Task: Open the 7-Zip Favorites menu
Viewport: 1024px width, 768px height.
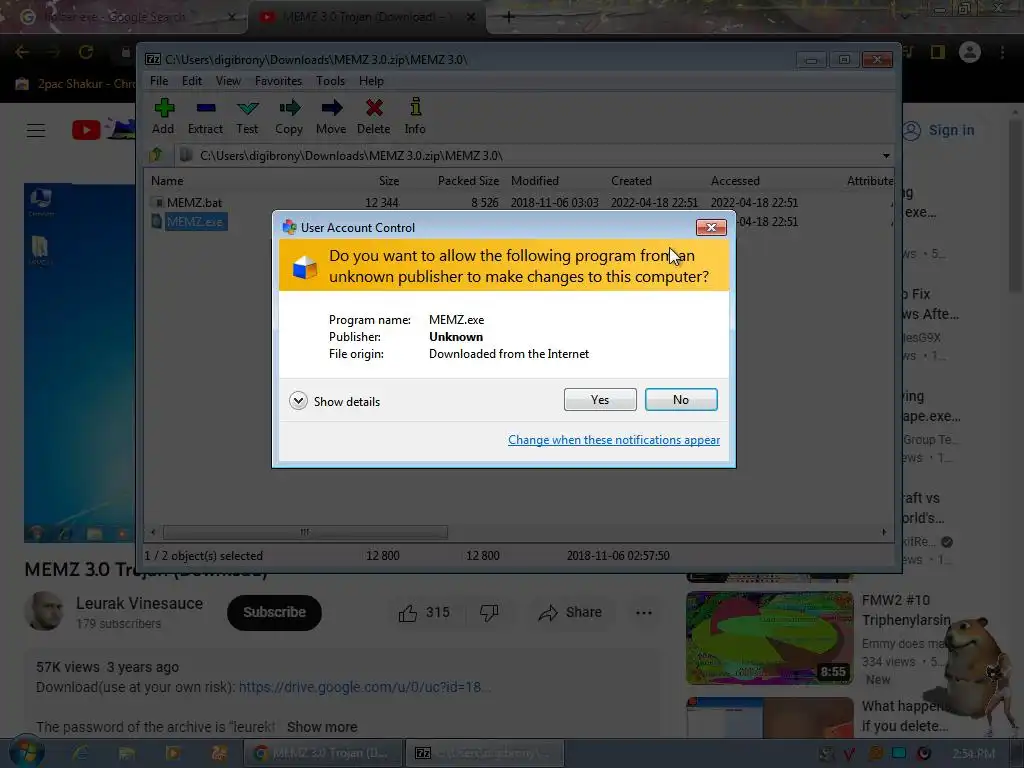Action: [278, 81]
